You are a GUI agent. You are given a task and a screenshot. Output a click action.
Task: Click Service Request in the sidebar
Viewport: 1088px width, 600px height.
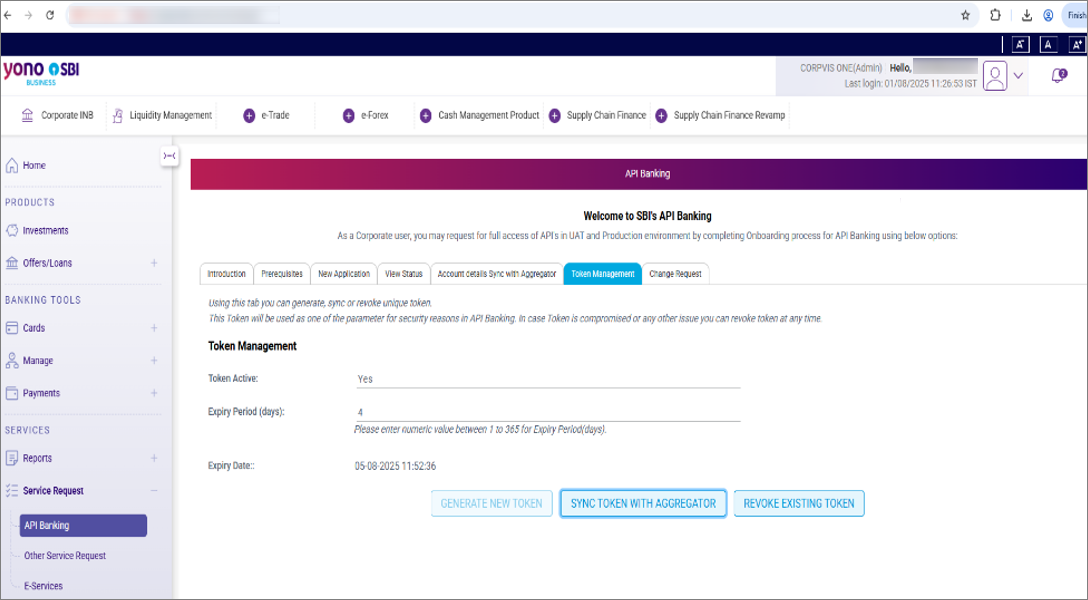point(53,490)
